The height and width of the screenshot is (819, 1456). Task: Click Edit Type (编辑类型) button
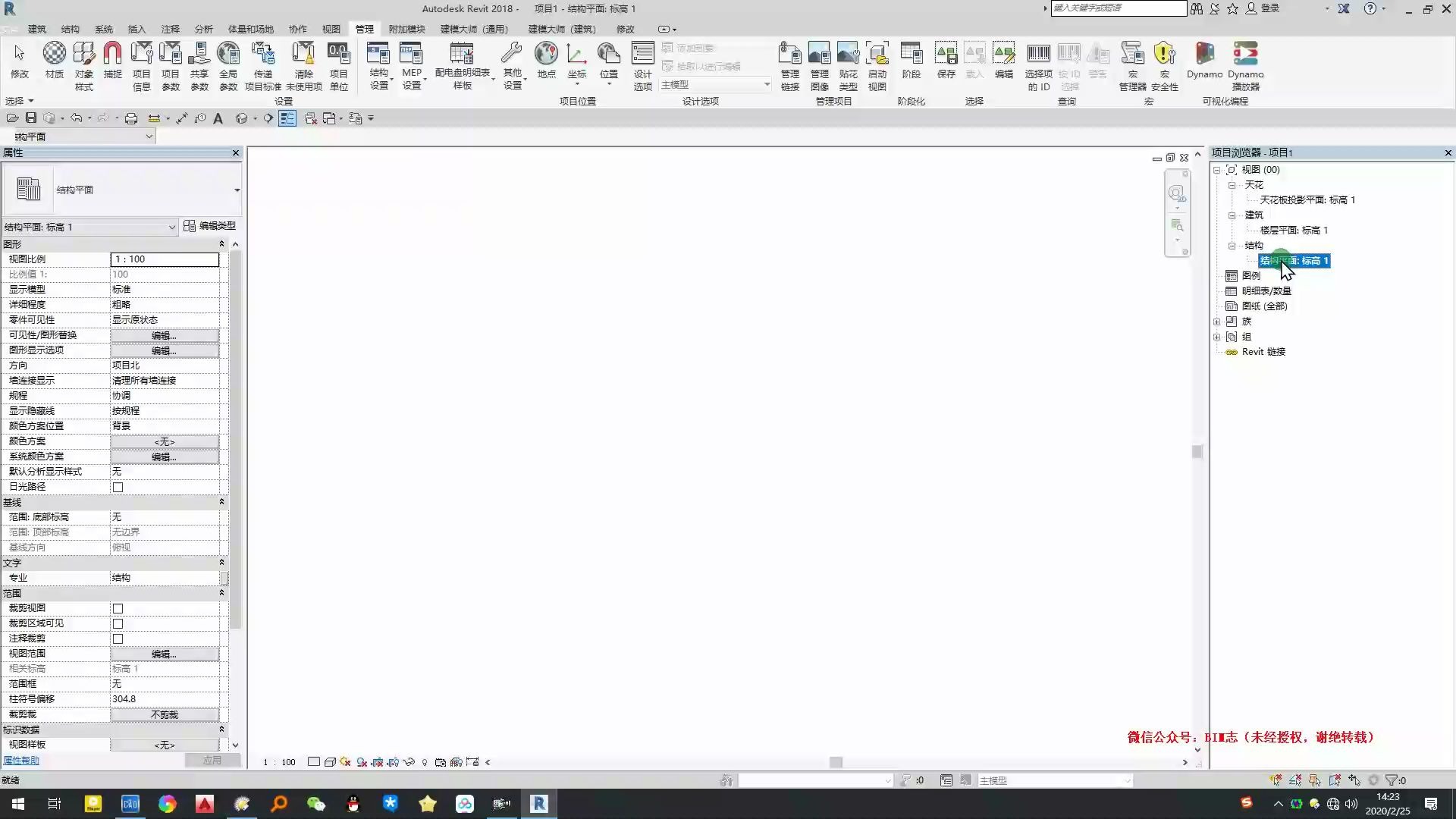210,226
